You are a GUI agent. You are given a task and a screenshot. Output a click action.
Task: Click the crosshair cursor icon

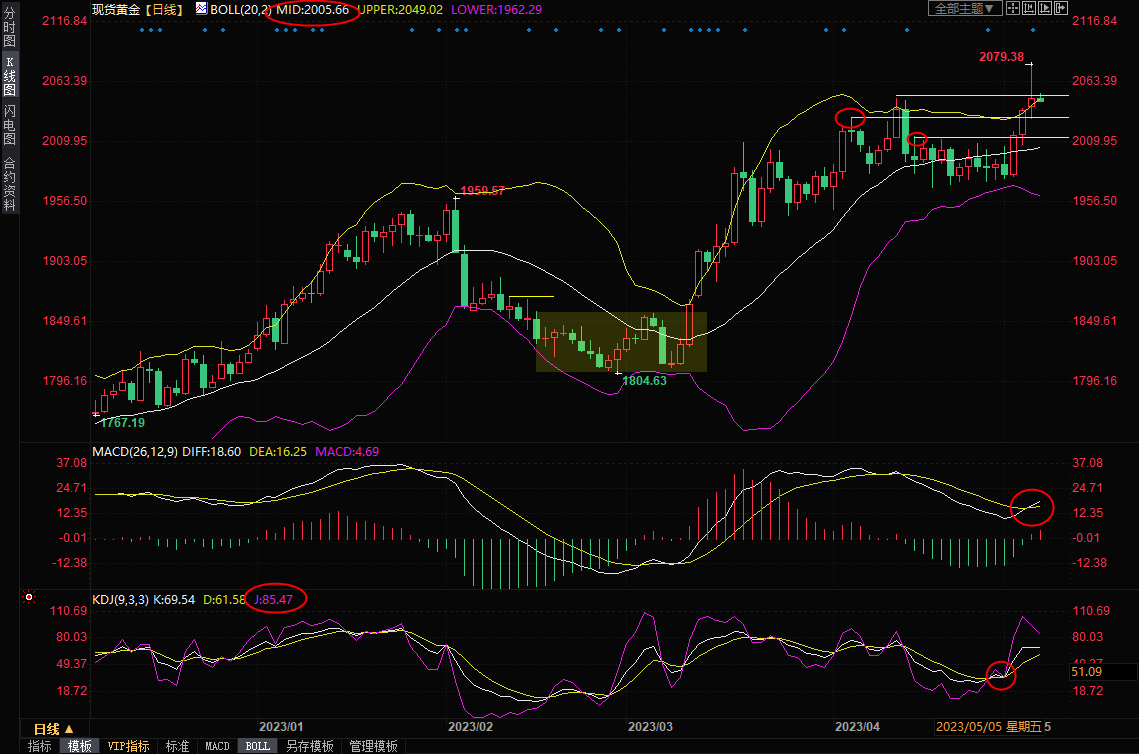tap(1012, 8)
